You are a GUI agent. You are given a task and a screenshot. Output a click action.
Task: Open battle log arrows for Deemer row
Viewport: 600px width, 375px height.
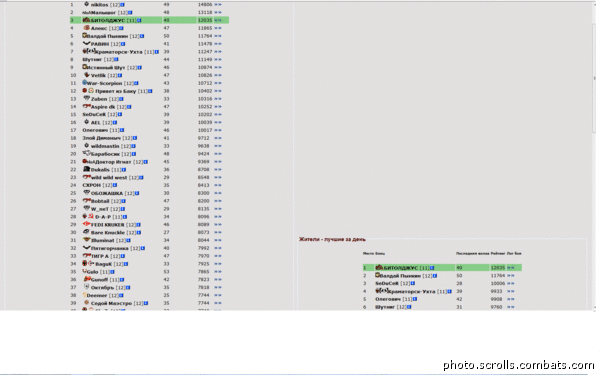coord(218,295)
